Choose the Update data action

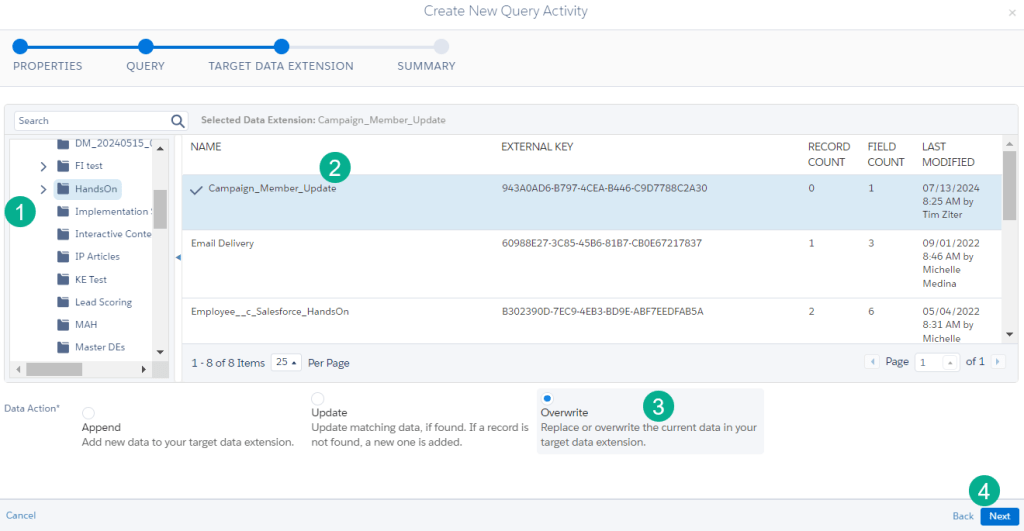tap(318, 399)
